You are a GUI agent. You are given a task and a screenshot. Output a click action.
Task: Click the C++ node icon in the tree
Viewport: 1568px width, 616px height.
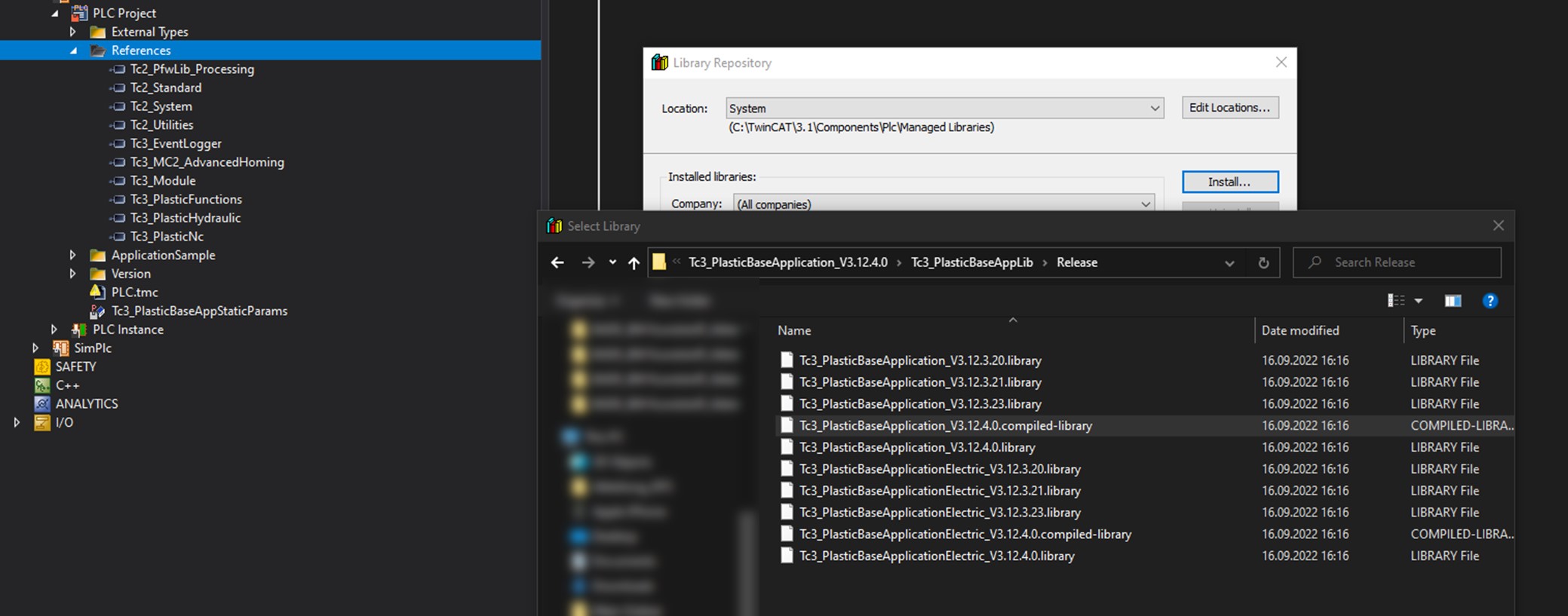pos(42,385)
